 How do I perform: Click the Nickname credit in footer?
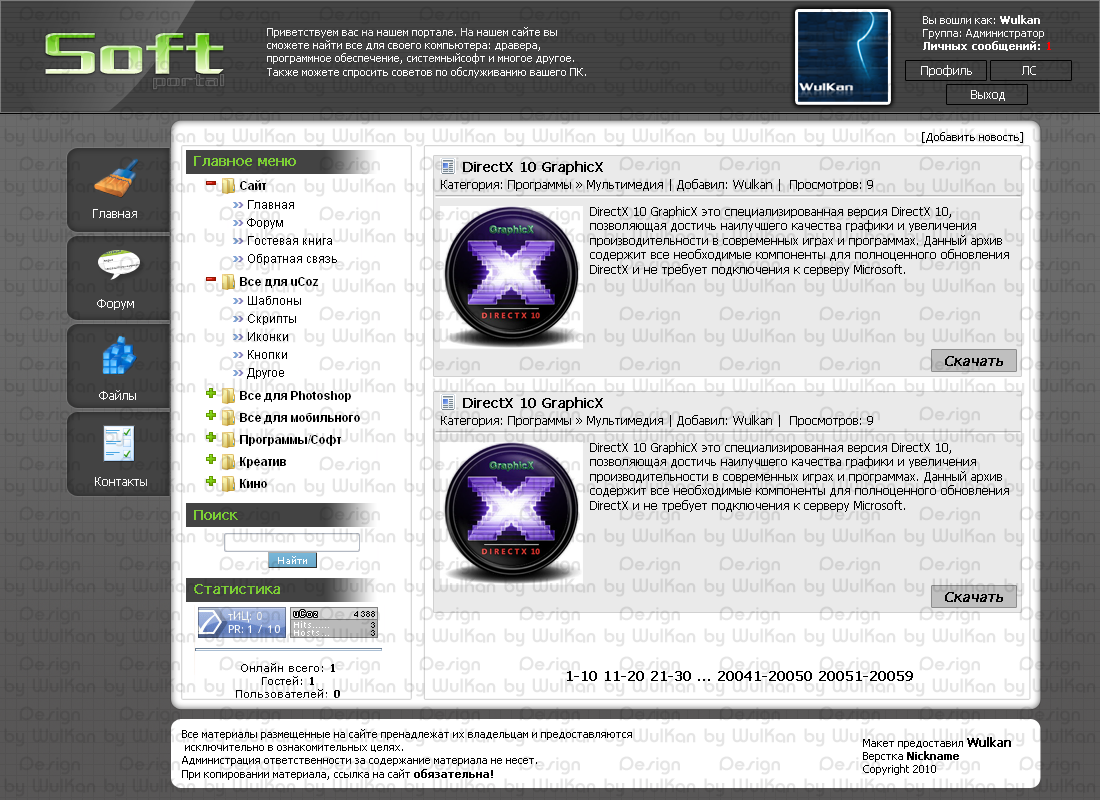click(932, 756)
